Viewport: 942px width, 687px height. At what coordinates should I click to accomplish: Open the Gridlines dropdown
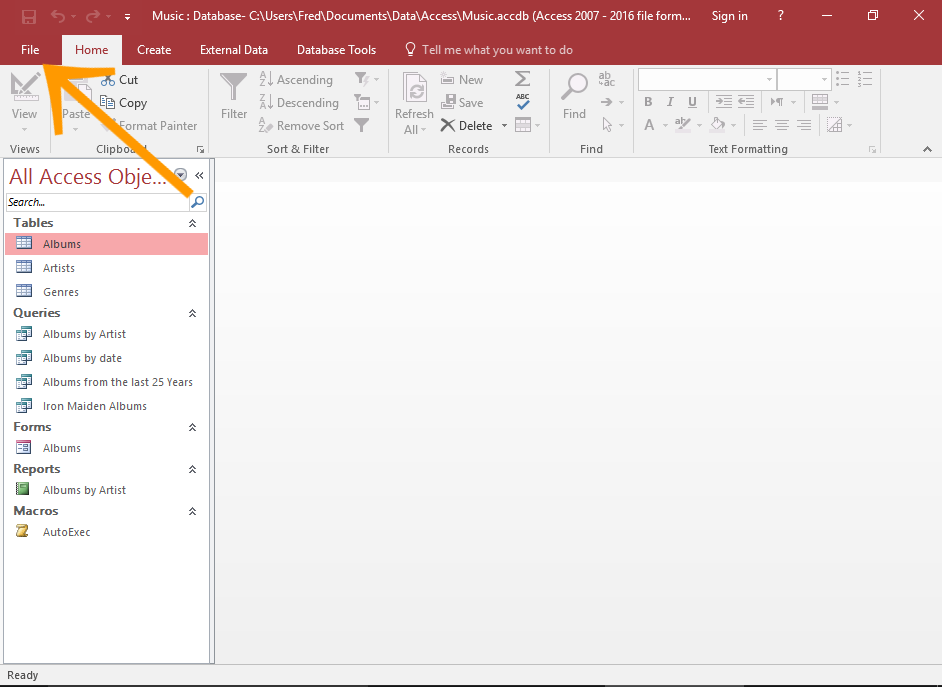pyautogui.click(x=825, y=101)
